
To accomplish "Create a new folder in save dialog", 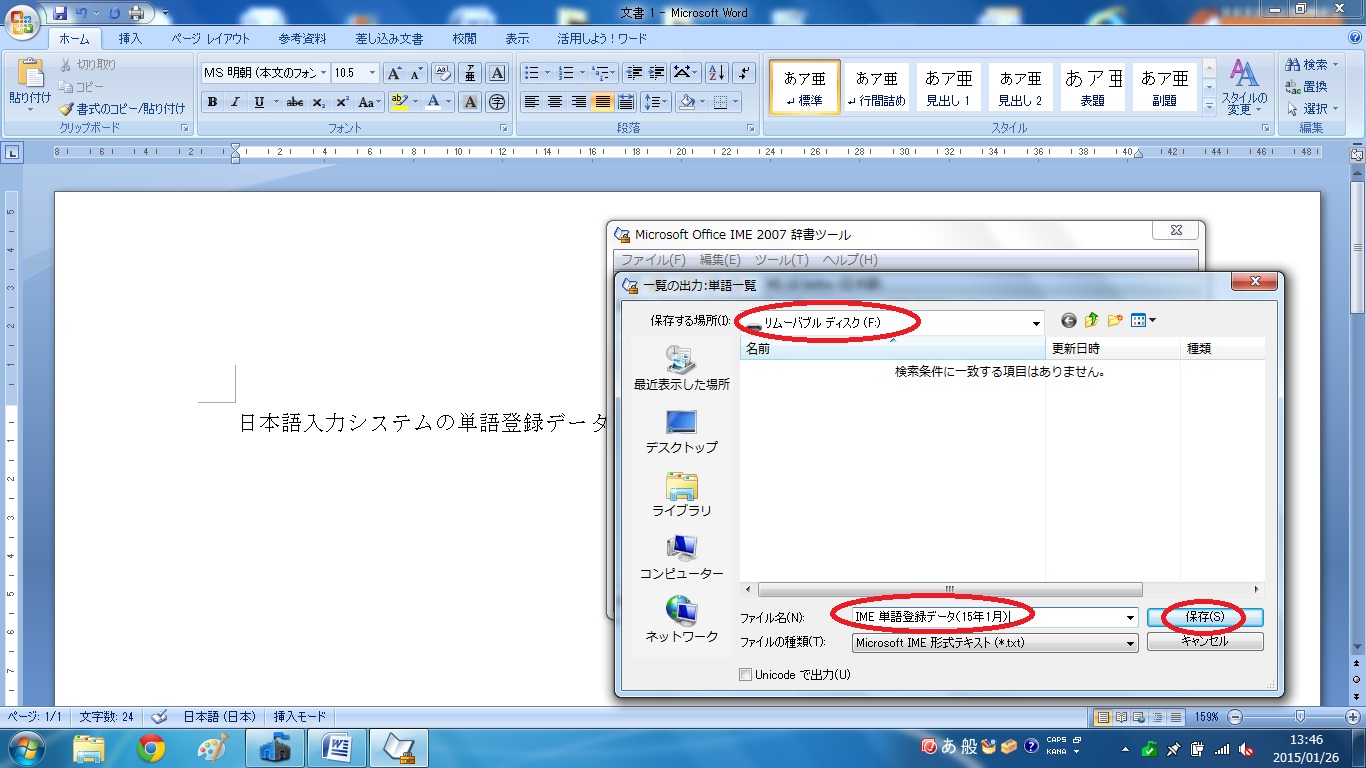I will tap(1115, 320).
